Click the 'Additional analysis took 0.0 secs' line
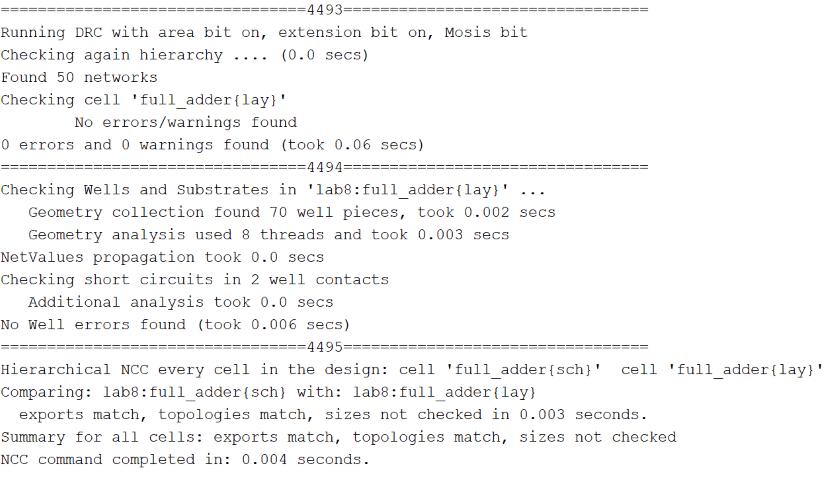828x480 pixels. (x=180, y=302)
